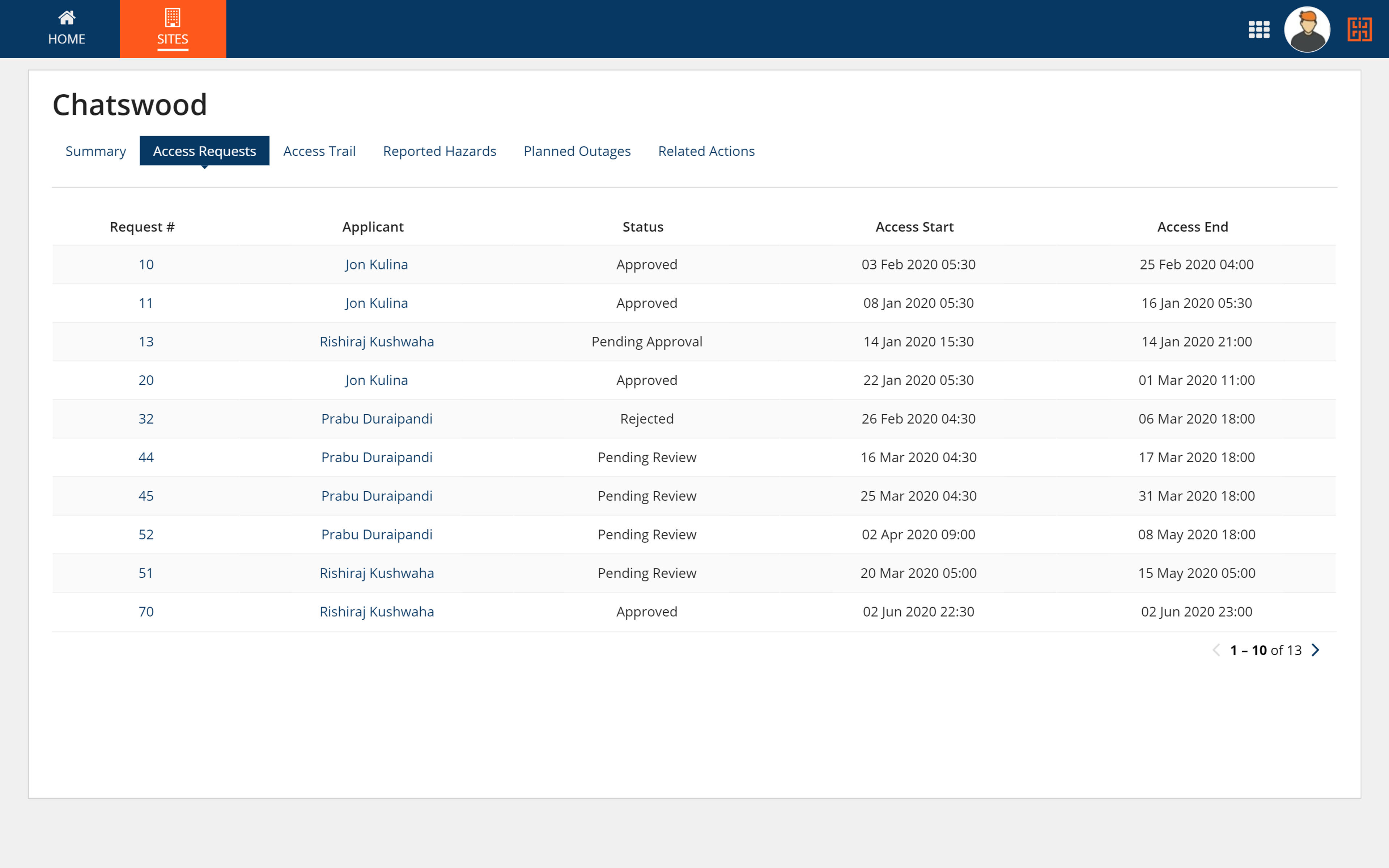Click the '01 Mar 2020 11:00' end date

pyautogui.click(x=1197, y=380)
